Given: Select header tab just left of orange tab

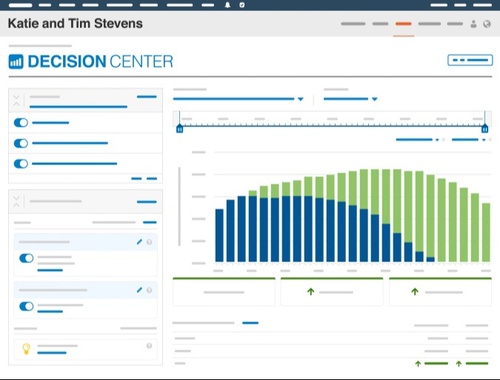Looking at the screenshot, I should (x=380, y=24).
